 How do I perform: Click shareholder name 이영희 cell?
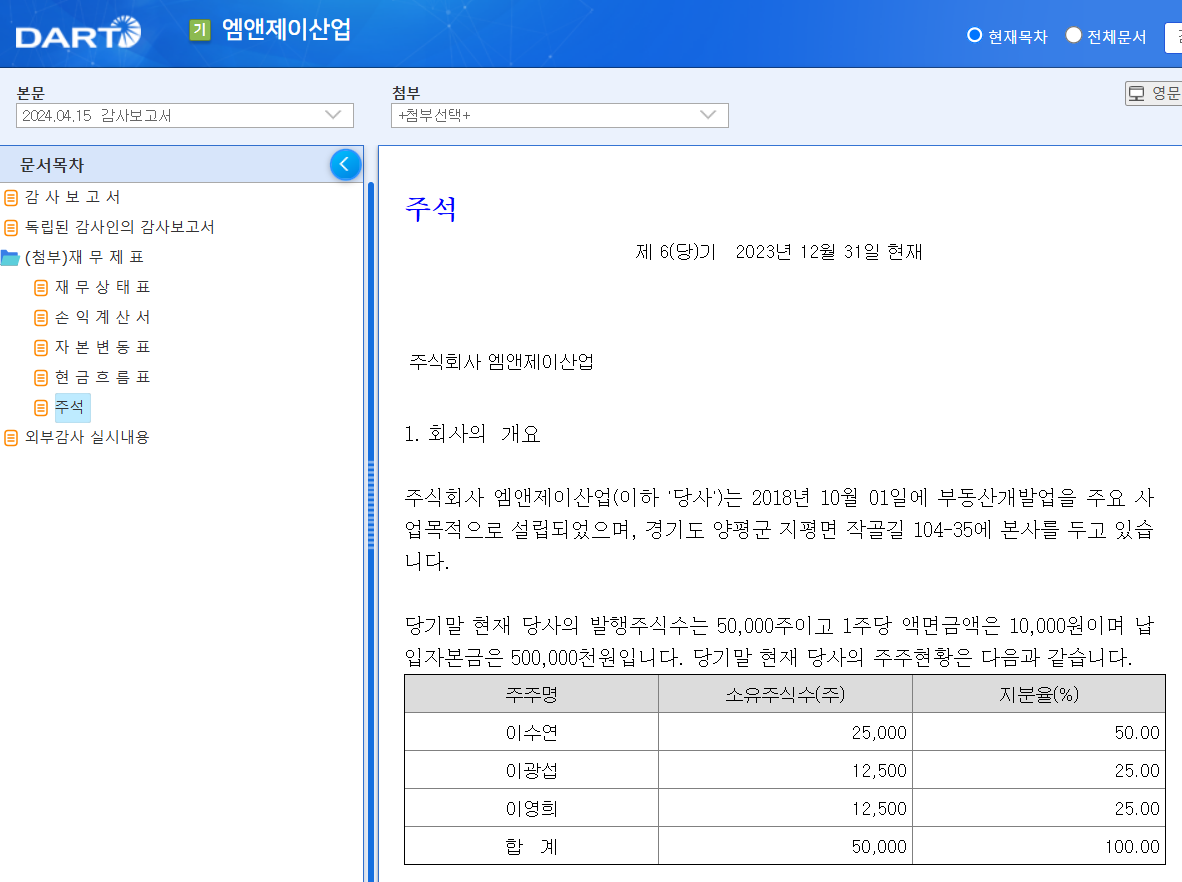coord(531,809)
